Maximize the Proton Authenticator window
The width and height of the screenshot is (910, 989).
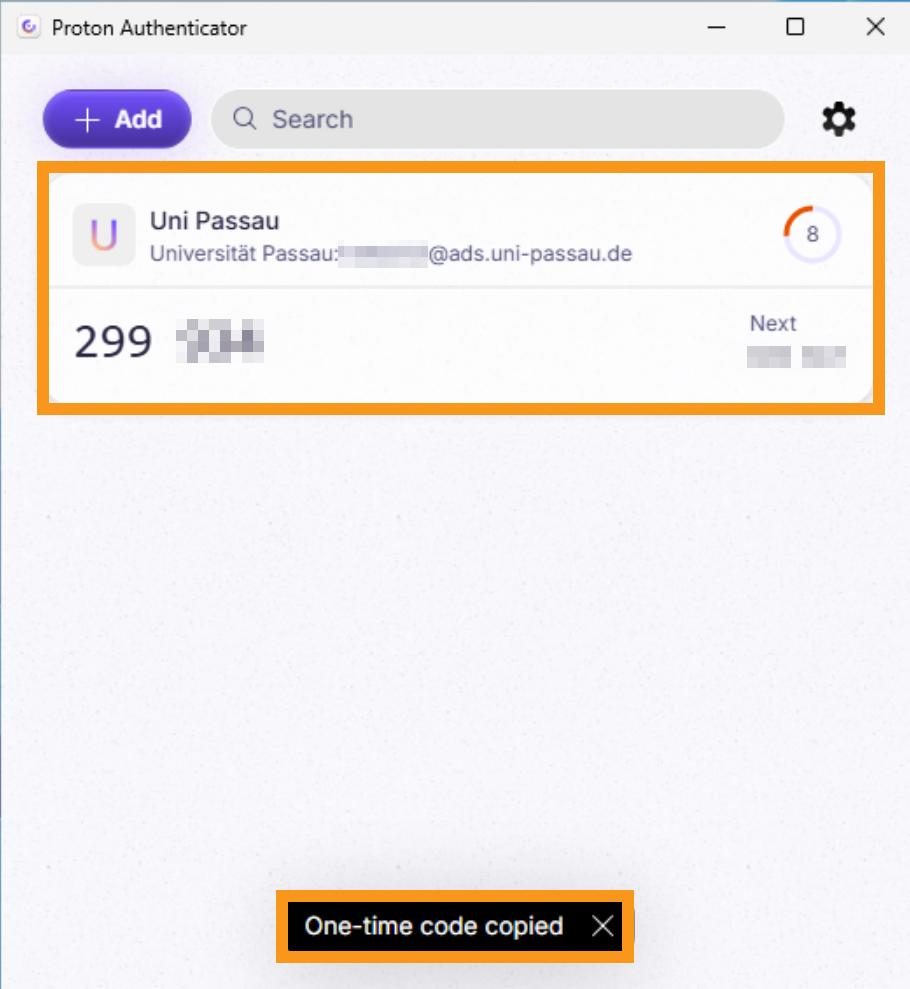coord(795,27)
